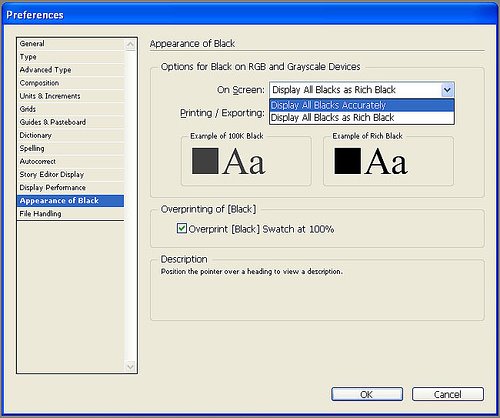
Task: Click the OK button
Action: pyautogui.click(x=367, y=394)
